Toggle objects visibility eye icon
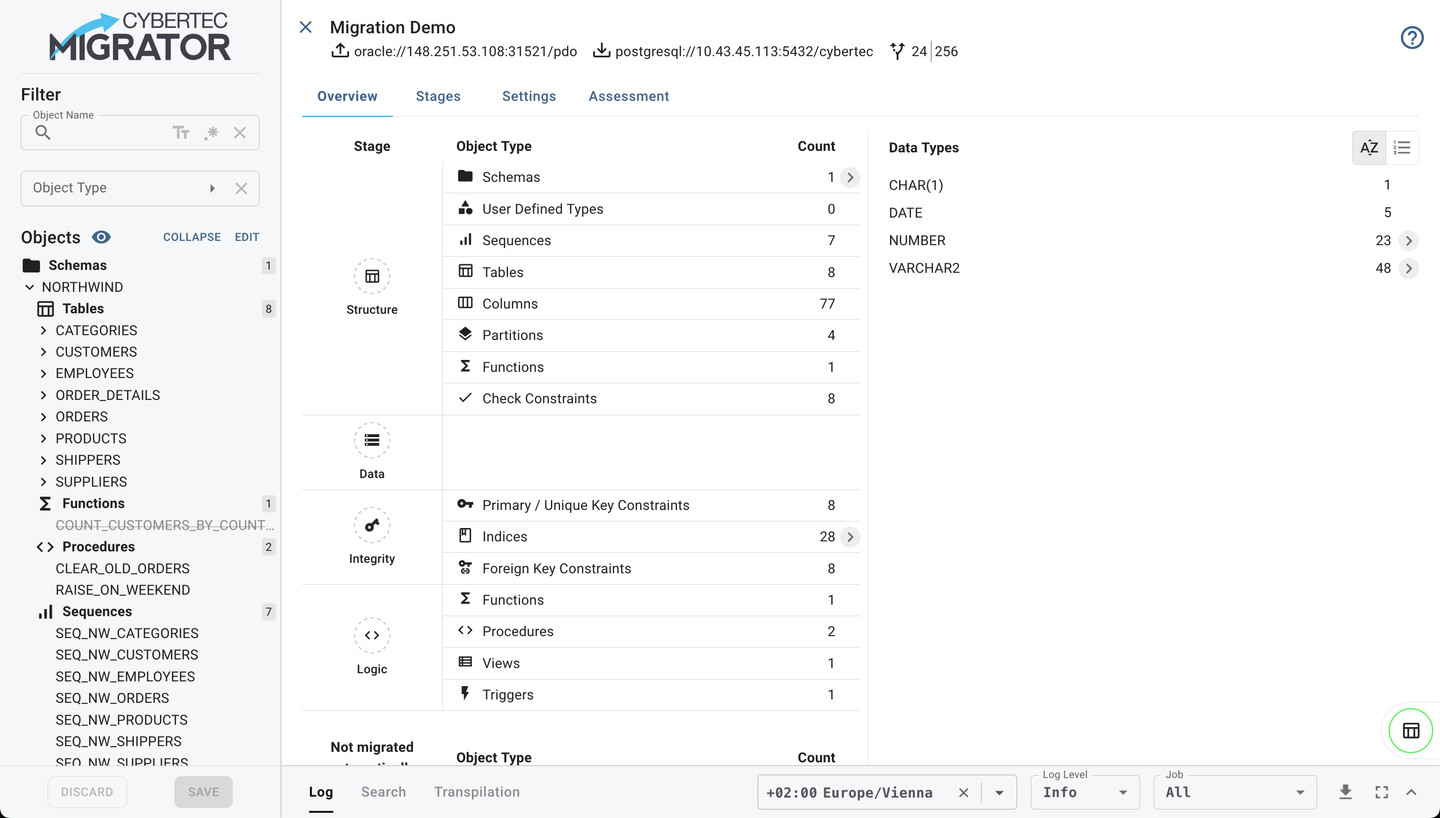The height and width of the screenshot is (818, 1440). (101, 237)
